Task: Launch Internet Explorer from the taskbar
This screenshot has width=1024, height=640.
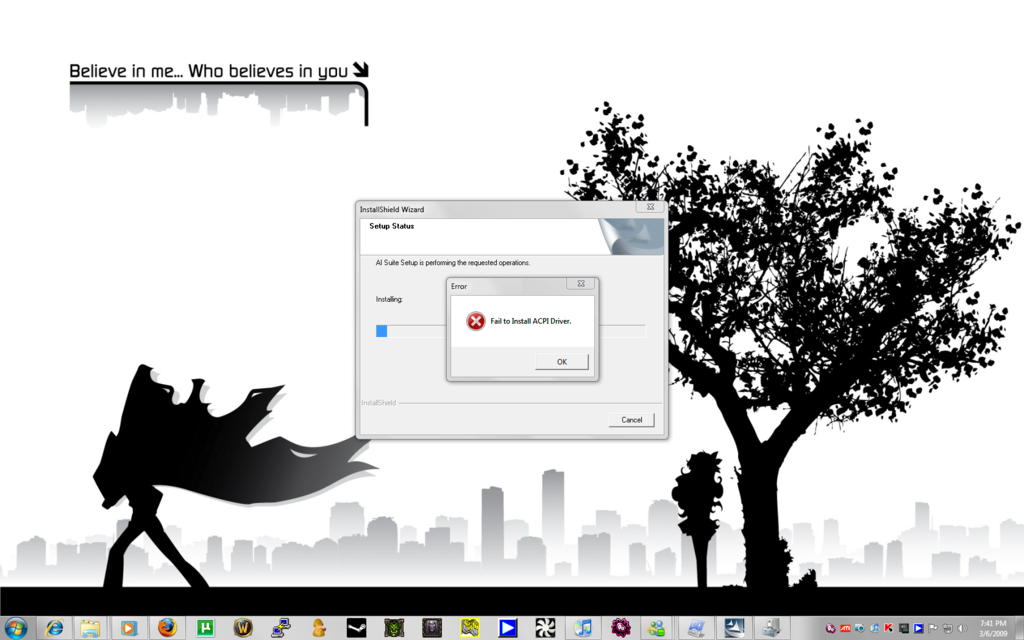Action: click(x=54, y=628)
